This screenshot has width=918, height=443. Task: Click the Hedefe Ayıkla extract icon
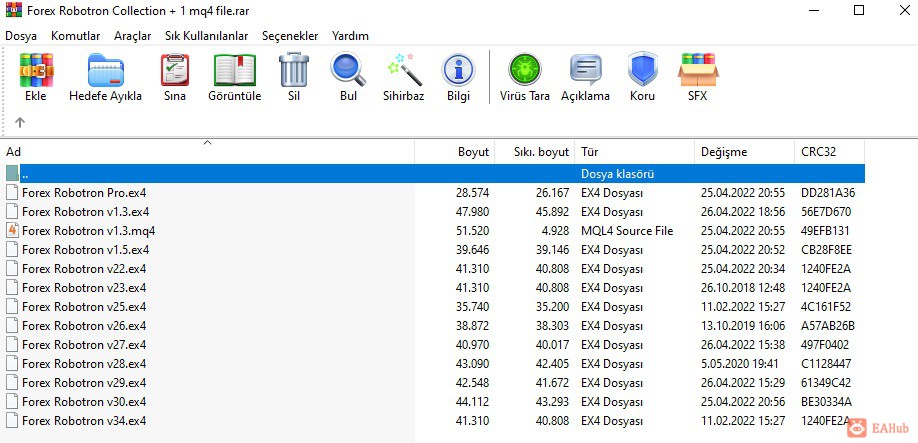coord(105,70)
